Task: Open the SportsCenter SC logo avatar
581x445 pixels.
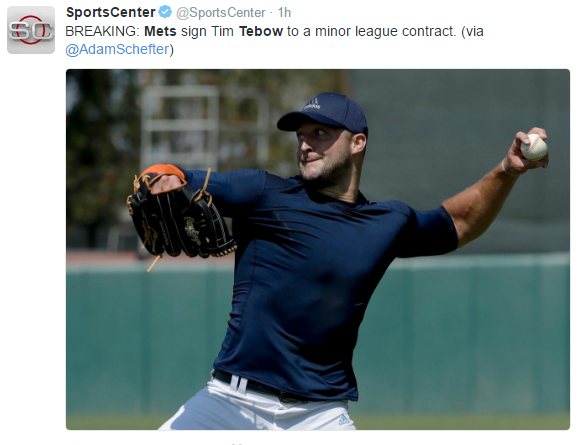Action: (31, 30)
